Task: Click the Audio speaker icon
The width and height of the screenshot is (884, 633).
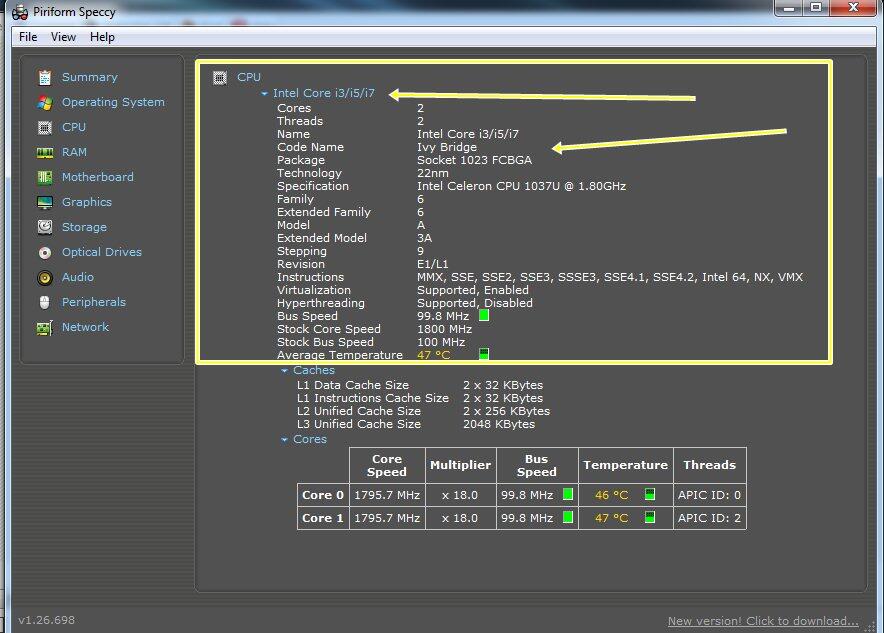Action: [45, 277]
